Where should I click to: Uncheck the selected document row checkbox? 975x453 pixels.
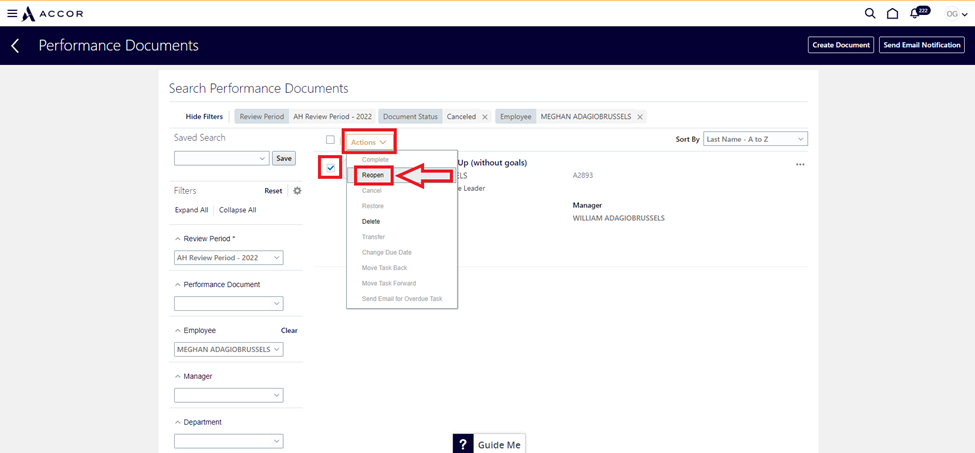pyautogui.click(x=330, y=167)
